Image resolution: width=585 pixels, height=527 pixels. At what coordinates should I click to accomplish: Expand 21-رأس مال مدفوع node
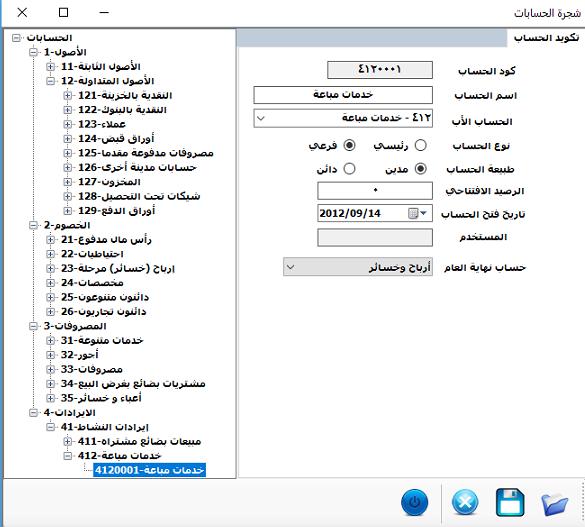tap(50, 239)
